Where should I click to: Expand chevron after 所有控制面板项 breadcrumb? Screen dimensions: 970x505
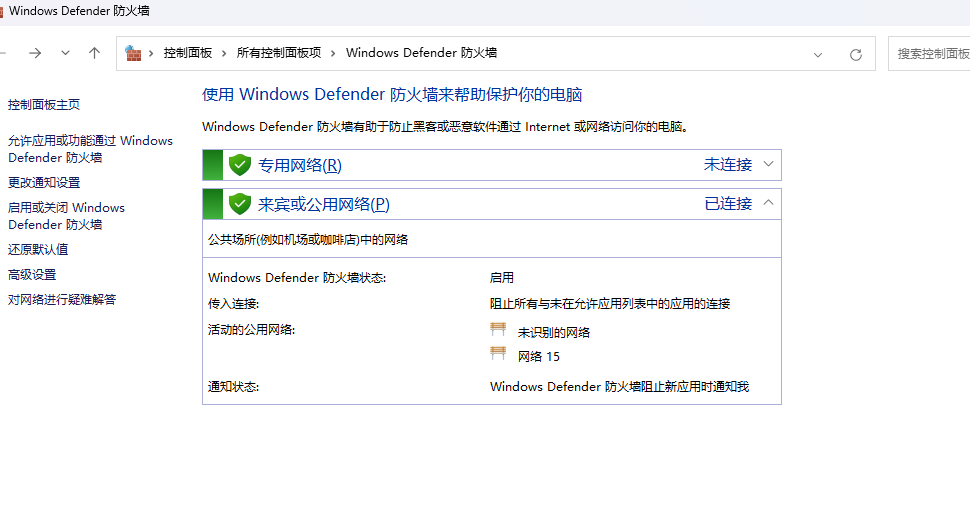(333, 53)
